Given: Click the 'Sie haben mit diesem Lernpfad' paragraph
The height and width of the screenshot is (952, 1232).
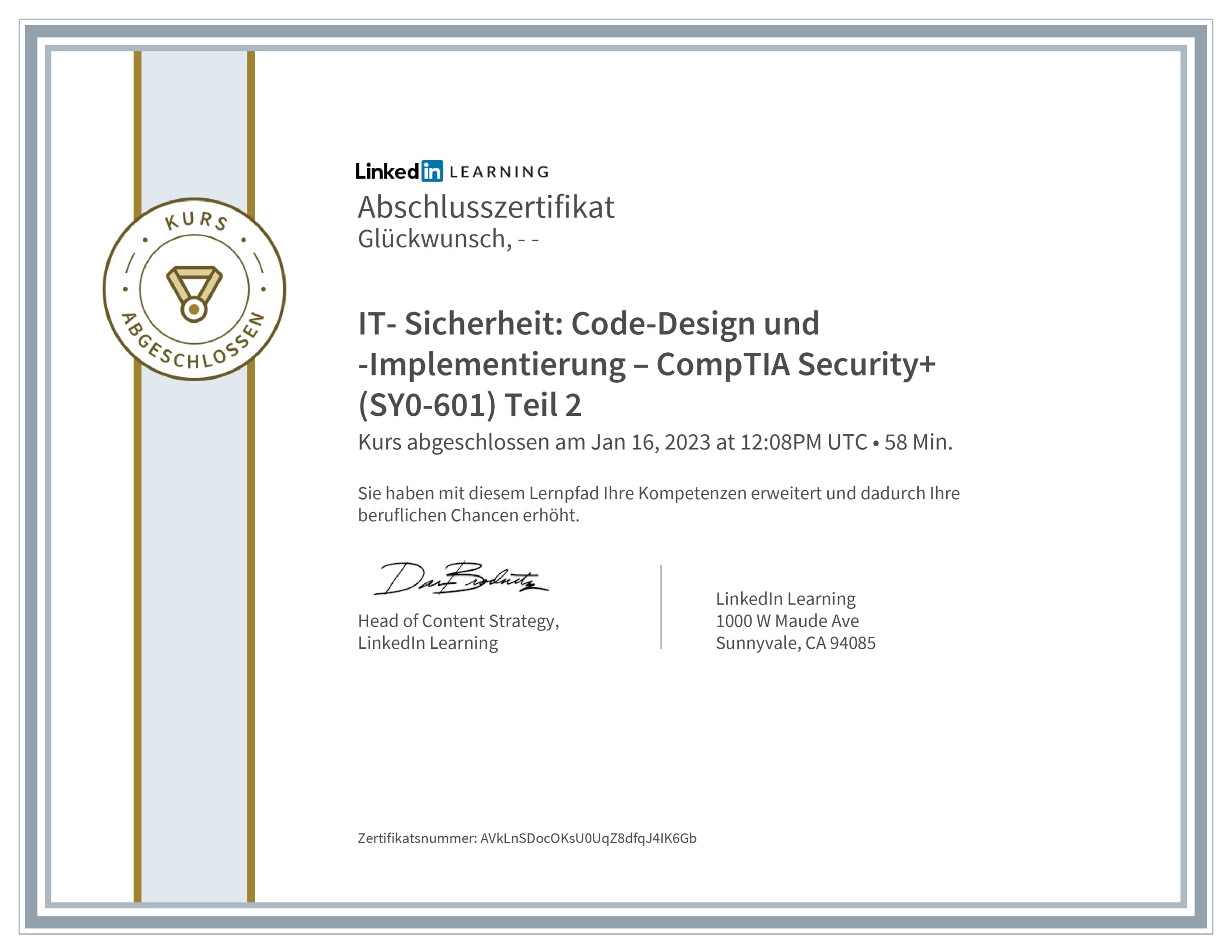Looking at the screenshot, I should pos(658,504).
